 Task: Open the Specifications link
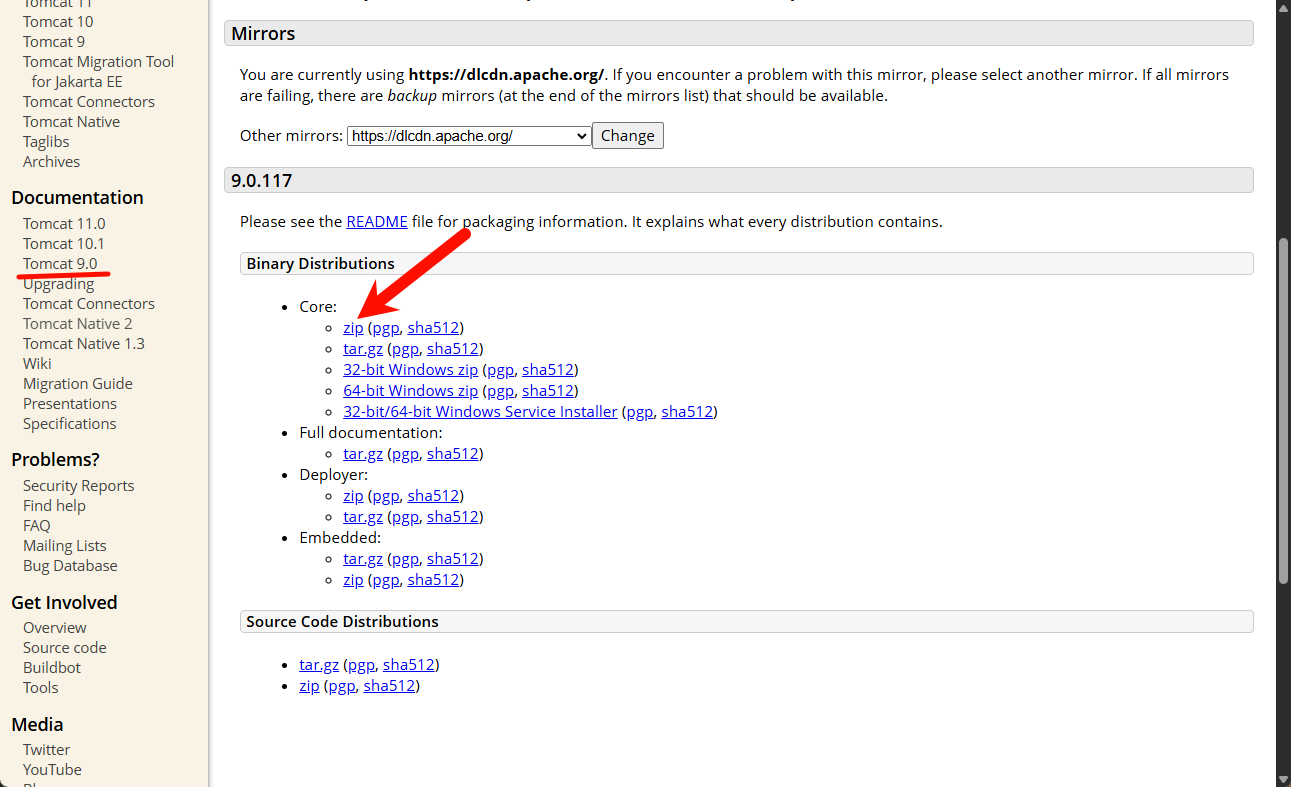coord(70,424)
